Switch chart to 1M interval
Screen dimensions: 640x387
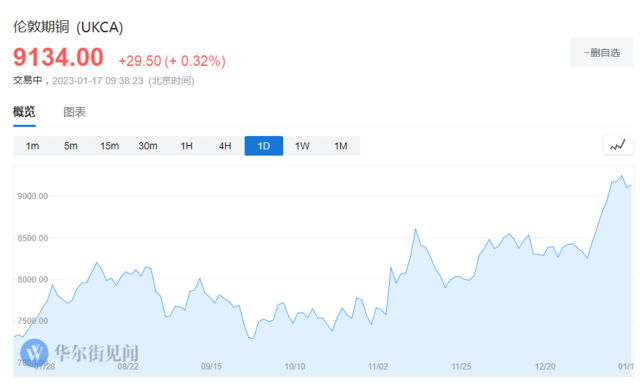tap(341, 146)
